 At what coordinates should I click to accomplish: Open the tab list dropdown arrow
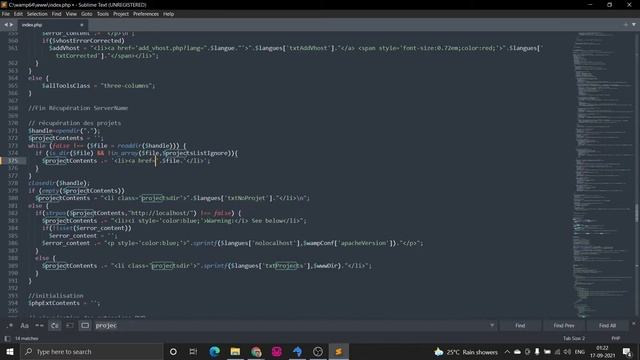(634, 24)
